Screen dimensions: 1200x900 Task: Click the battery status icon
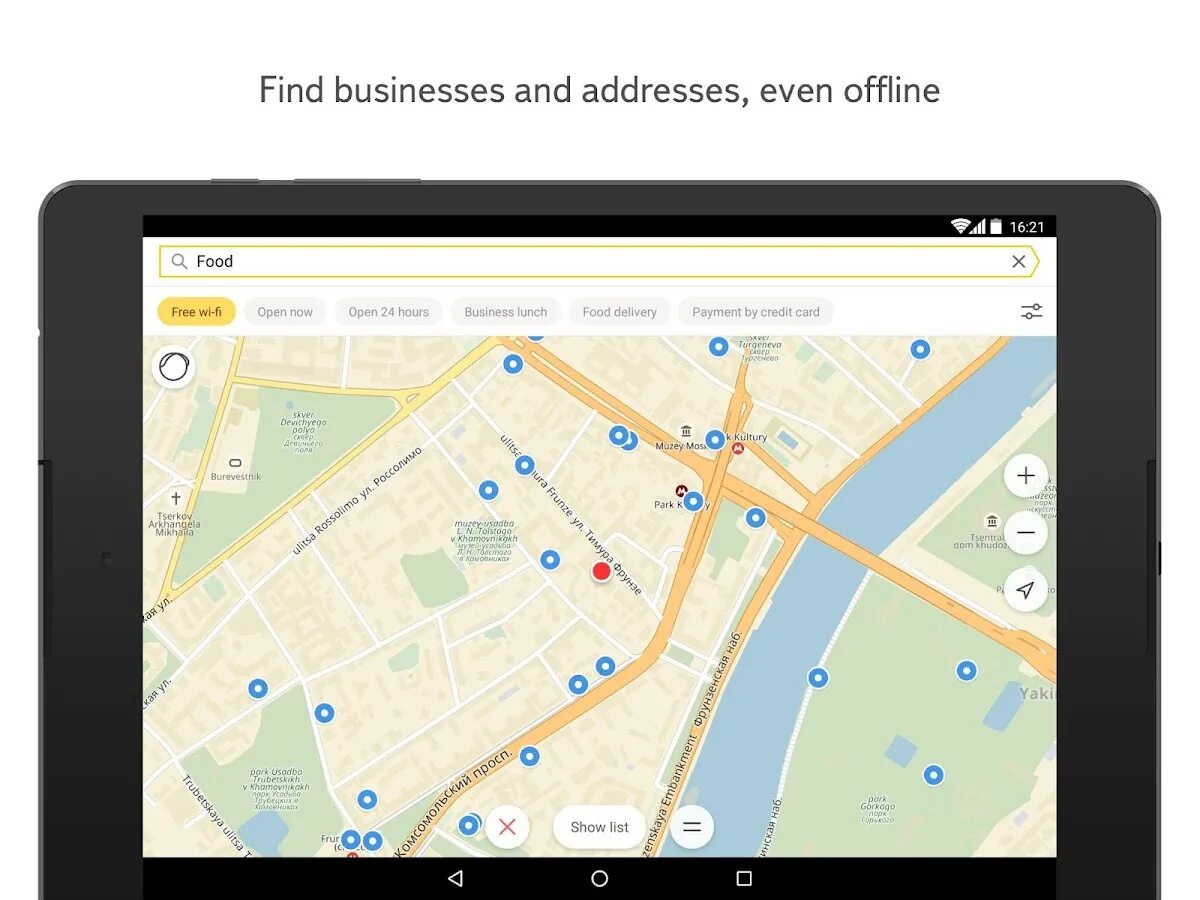point(996,227)
